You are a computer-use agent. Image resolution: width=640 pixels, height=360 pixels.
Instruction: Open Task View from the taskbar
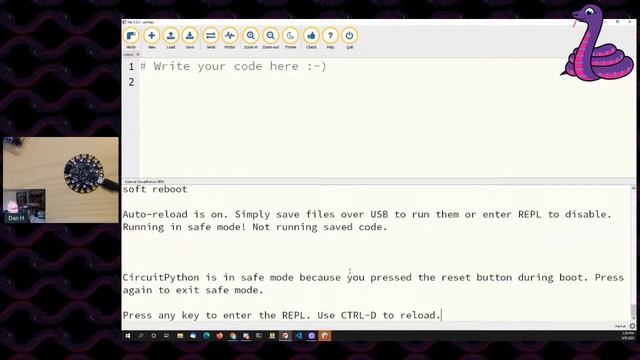tap(166, 336)
